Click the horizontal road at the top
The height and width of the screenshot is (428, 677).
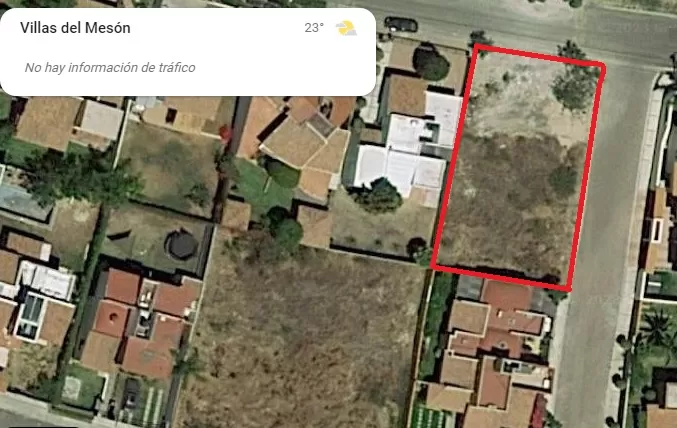(518, 25)
